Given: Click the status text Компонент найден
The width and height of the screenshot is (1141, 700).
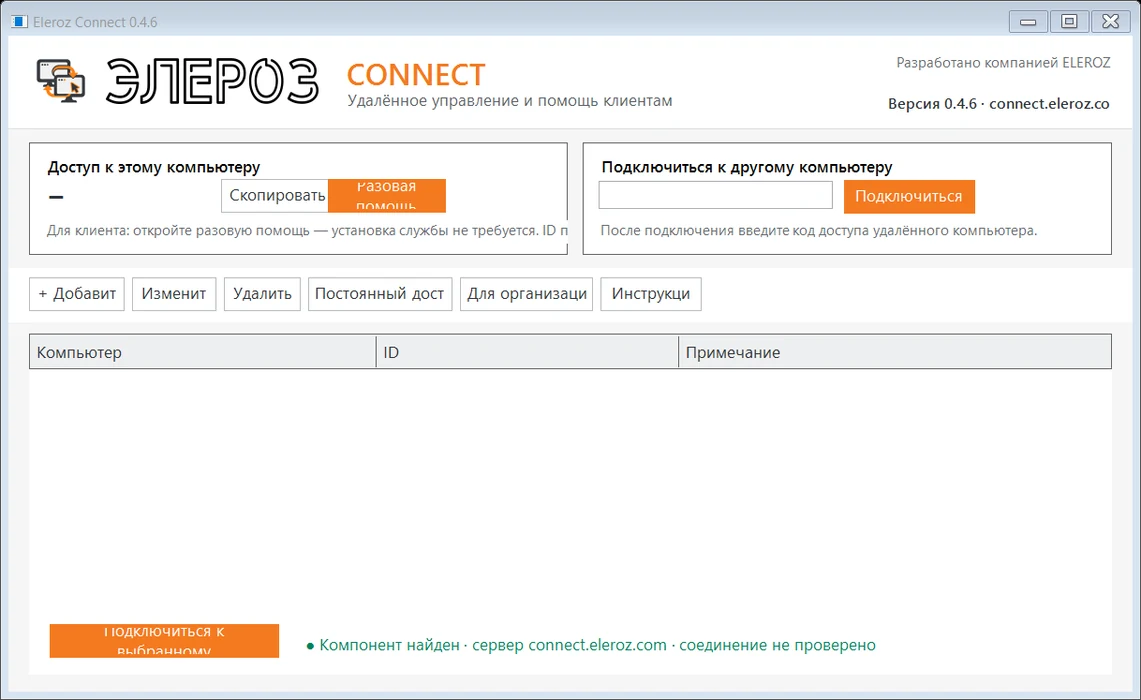Looking at the screenshot, I should click(389, 645).
